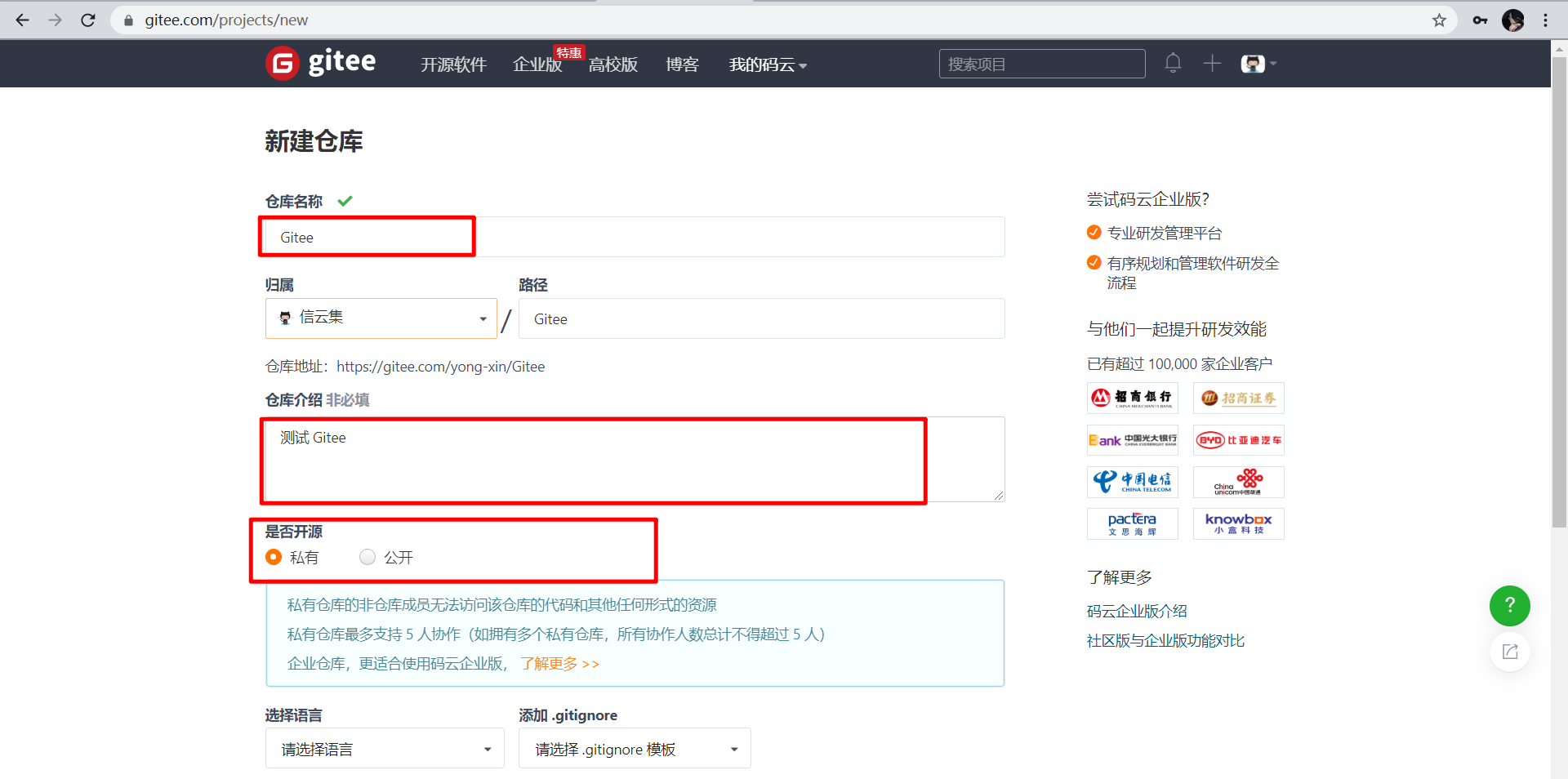Open 企业版 in the navbar

point(537,65)
